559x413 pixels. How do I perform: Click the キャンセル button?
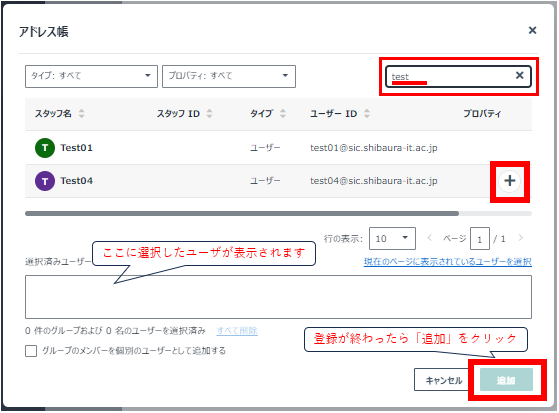[443, 380]
